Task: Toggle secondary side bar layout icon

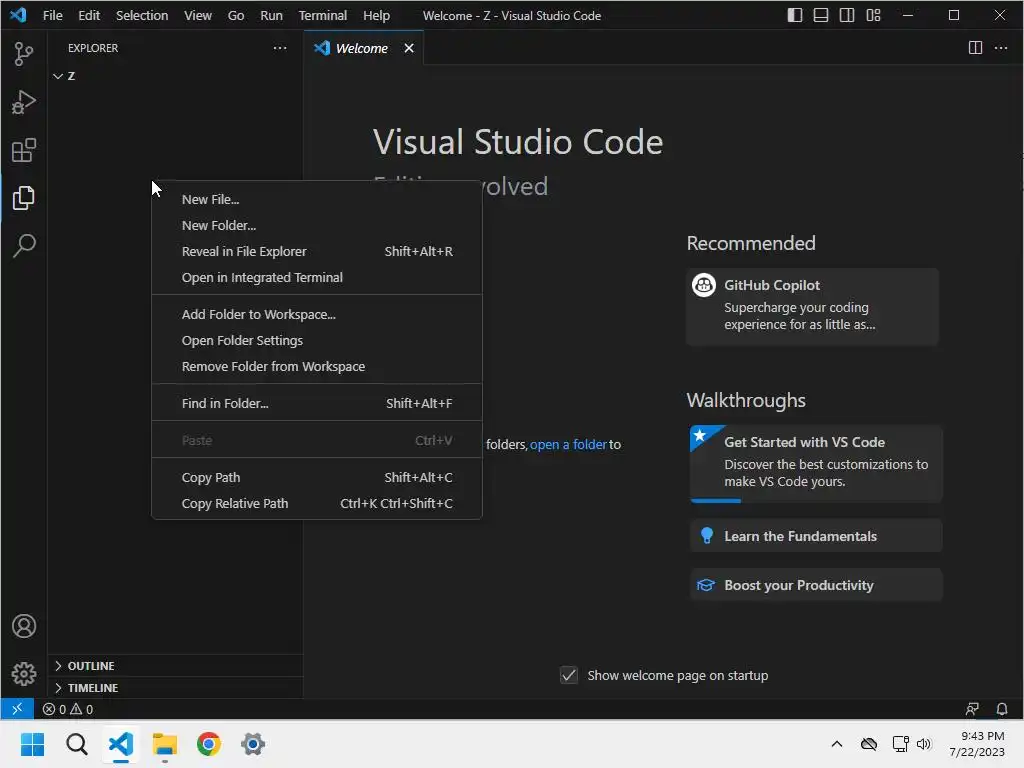Action: coord(847,15)
